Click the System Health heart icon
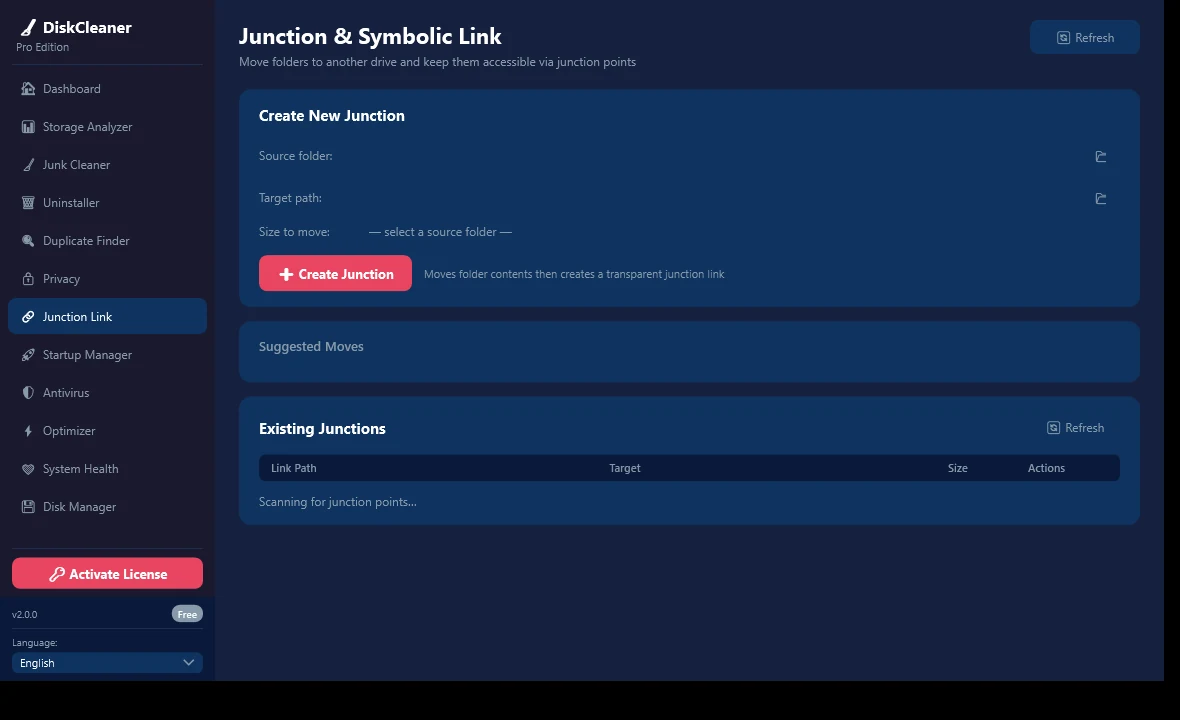This screenshot has width=1180, height=720. (28, 469)
